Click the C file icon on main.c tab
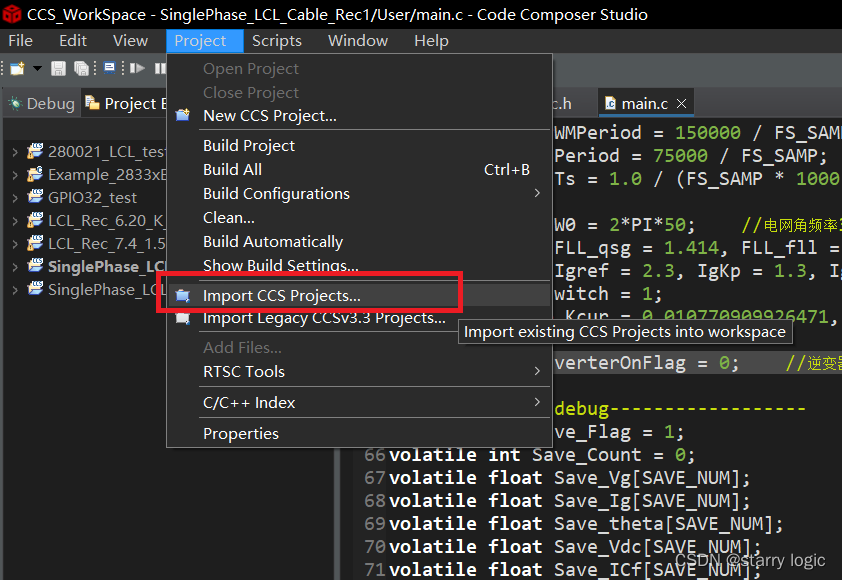Viewport: 842px width, 580px height. point(611,103)
